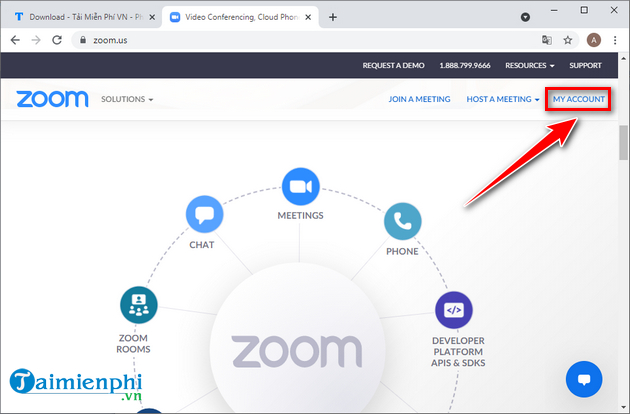Click scrollbar up arrow
The height and width of the screenshot is (414, 630).
[623, 58]
